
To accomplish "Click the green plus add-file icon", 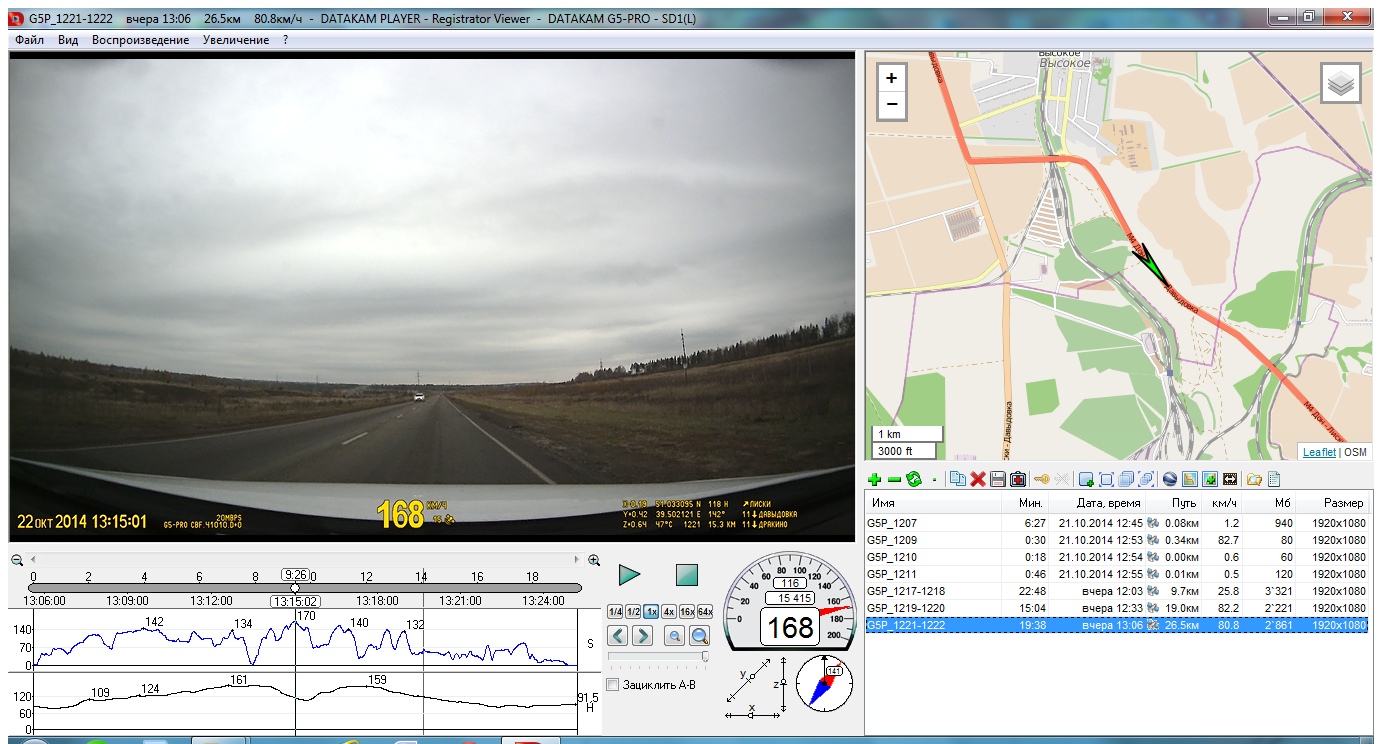I will [x=875, y=480].
